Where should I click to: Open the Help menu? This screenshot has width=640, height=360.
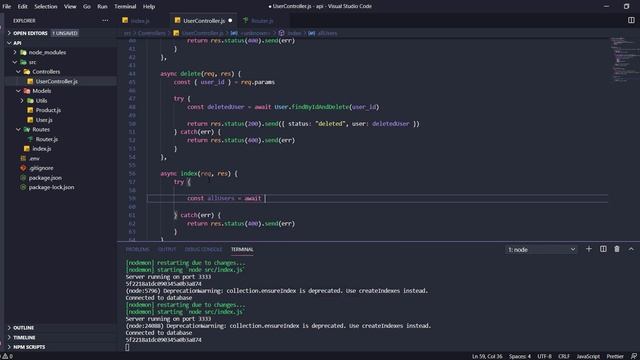149,7
